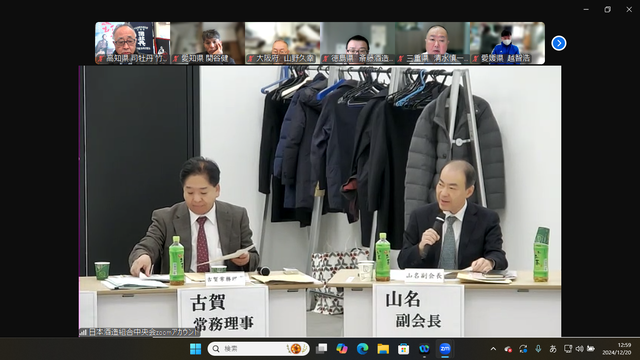Screen dimensions: 640x360
Task: Click muted mic icon on 高知県 thumbnail
Action: point(101,59)
